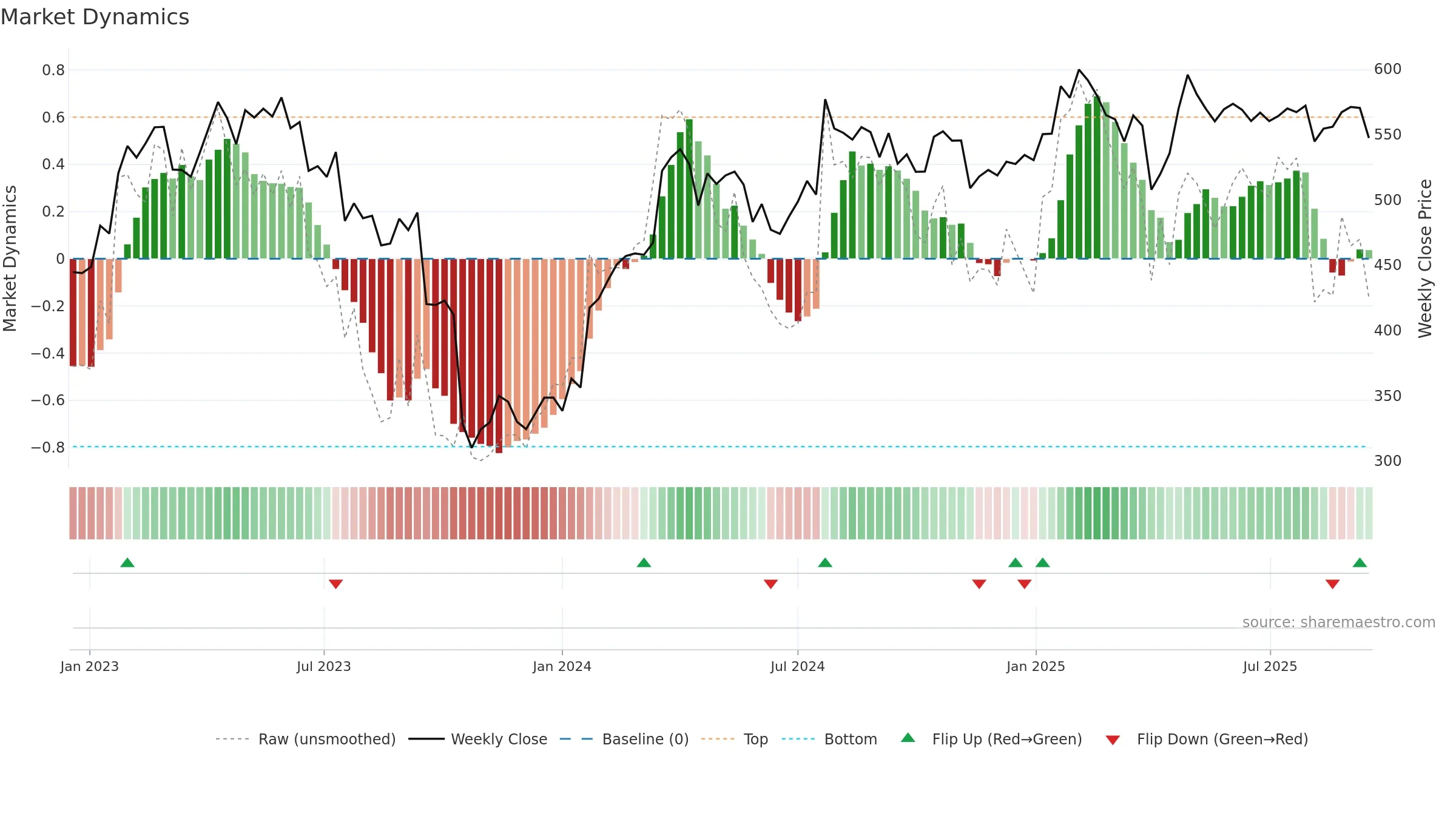Click the green Flip Up legend triangle icon

(x=908, y=738)
